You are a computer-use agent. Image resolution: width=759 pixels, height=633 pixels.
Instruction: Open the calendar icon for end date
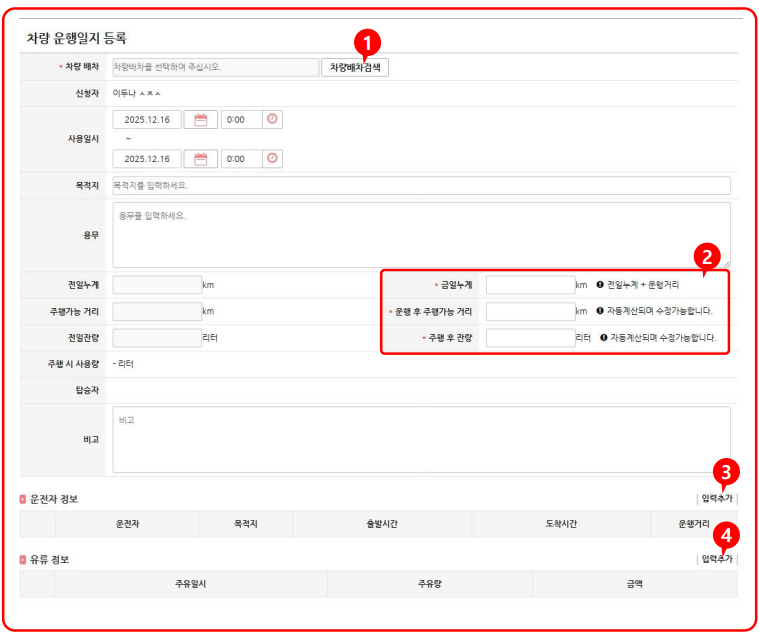point(201,159)
